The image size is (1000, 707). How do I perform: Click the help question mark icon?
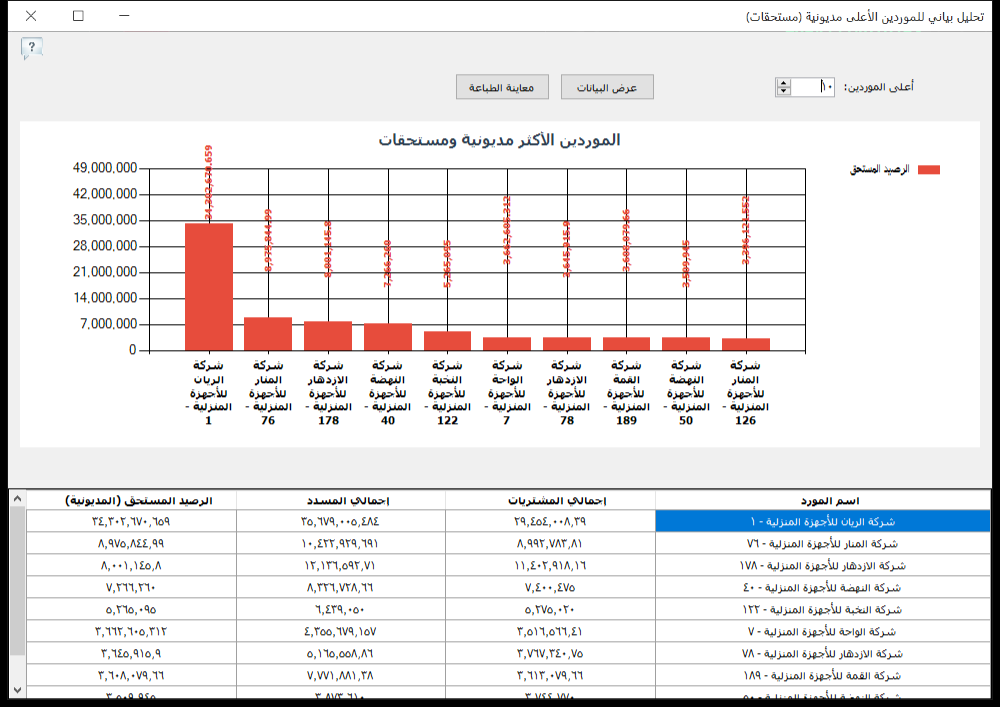tap(31, 48)
